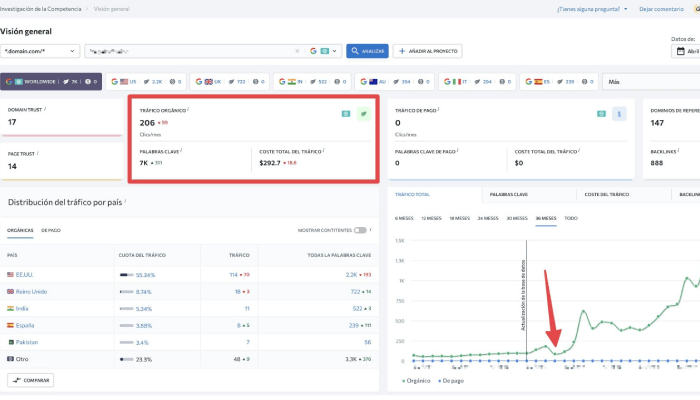
Task: Click the dollar icon in Tráfico de pago card
Action: [x=619, y=114]
